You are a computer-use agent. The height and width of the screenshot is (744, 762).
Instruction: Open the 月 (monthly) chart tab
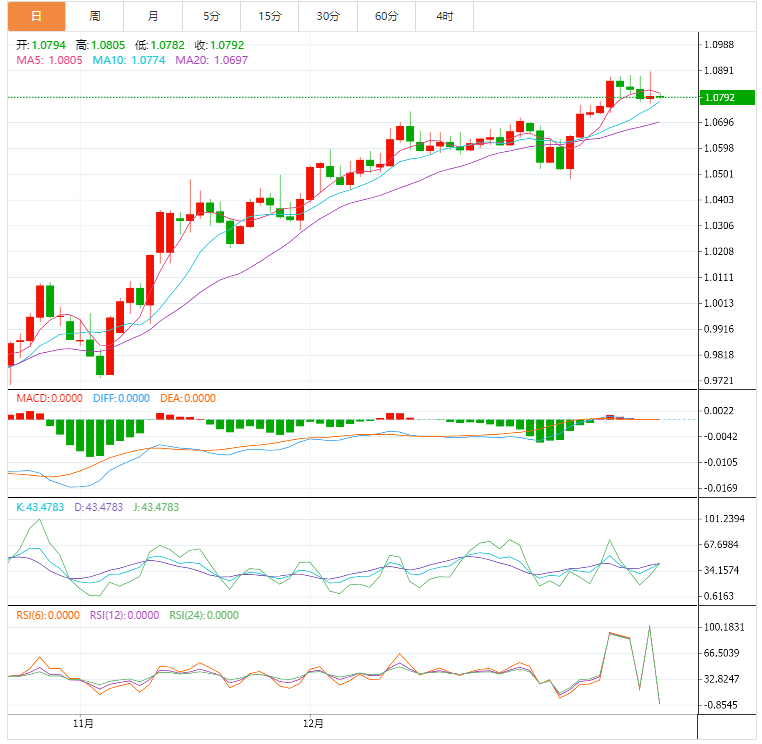(x=153, y=16)
